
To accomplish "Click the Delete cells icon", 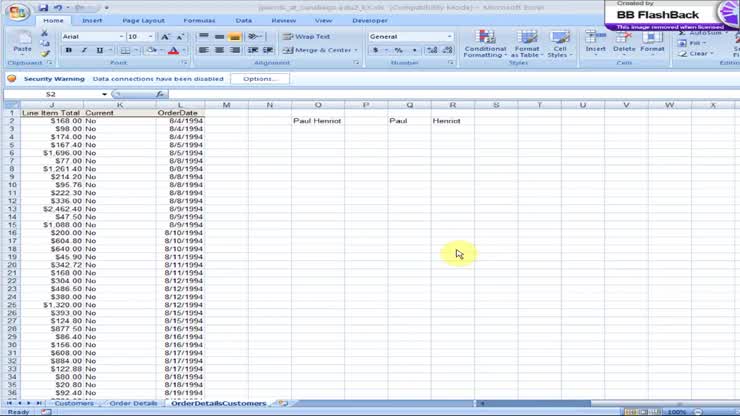I will pyautogui.click(x=624, y=42).
